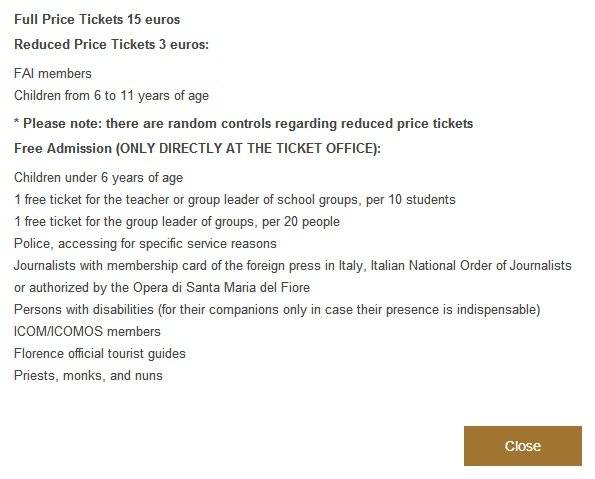Click the ICOM/ICOMOS members line
The image size is (595, 479).
(x=87, y=331)
